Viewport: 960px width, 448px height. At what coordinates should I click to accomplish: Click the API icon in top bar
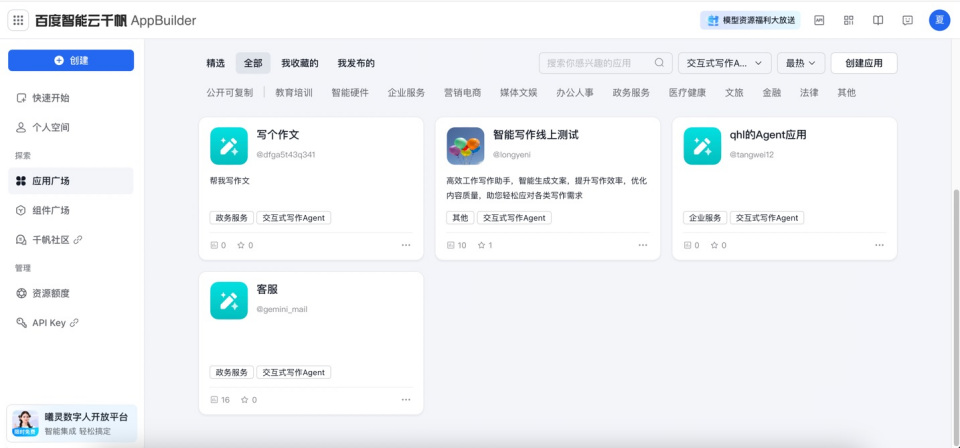pyautogui.click(x=819, y=20)
